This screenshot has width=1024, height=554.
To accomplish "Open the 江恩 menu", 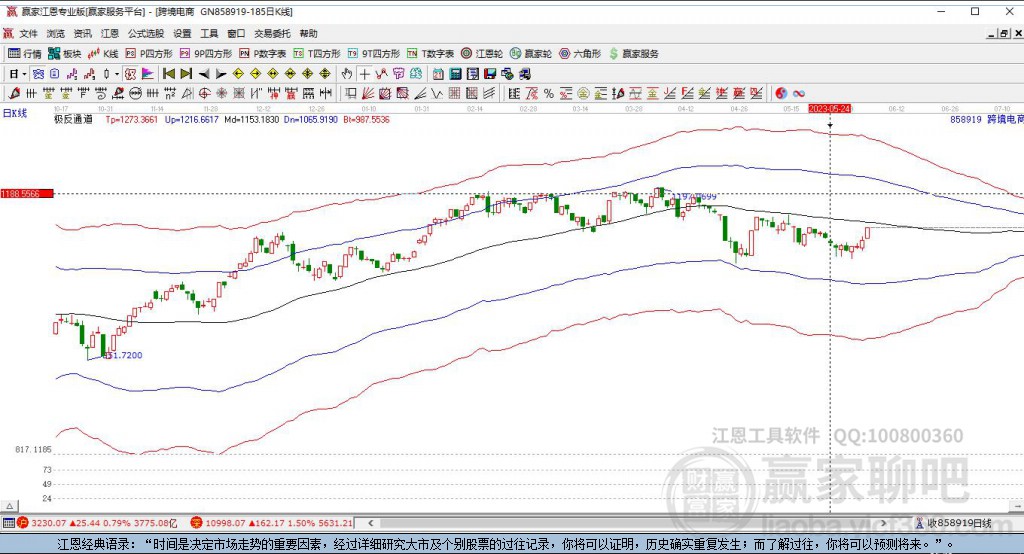I will coord(110,33).
